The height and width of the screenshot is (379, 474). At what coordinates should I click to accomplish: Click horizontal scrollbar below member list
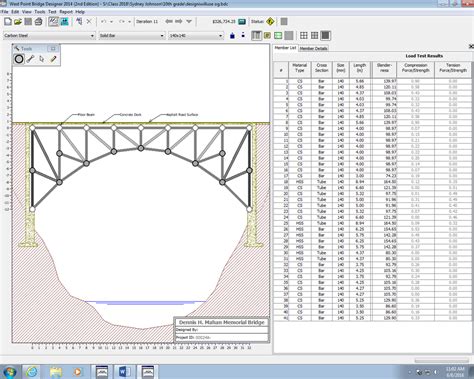[x=441, y=360]
